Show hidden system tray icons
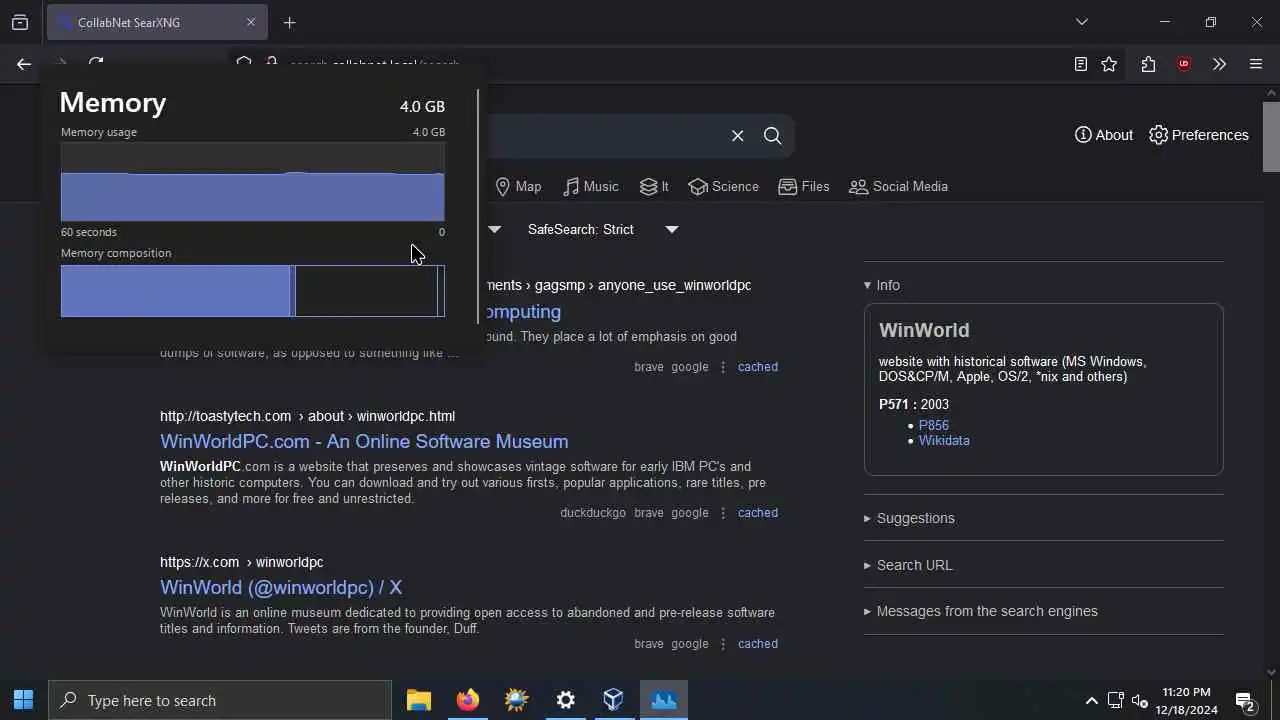 click(x=1092, y=700)
